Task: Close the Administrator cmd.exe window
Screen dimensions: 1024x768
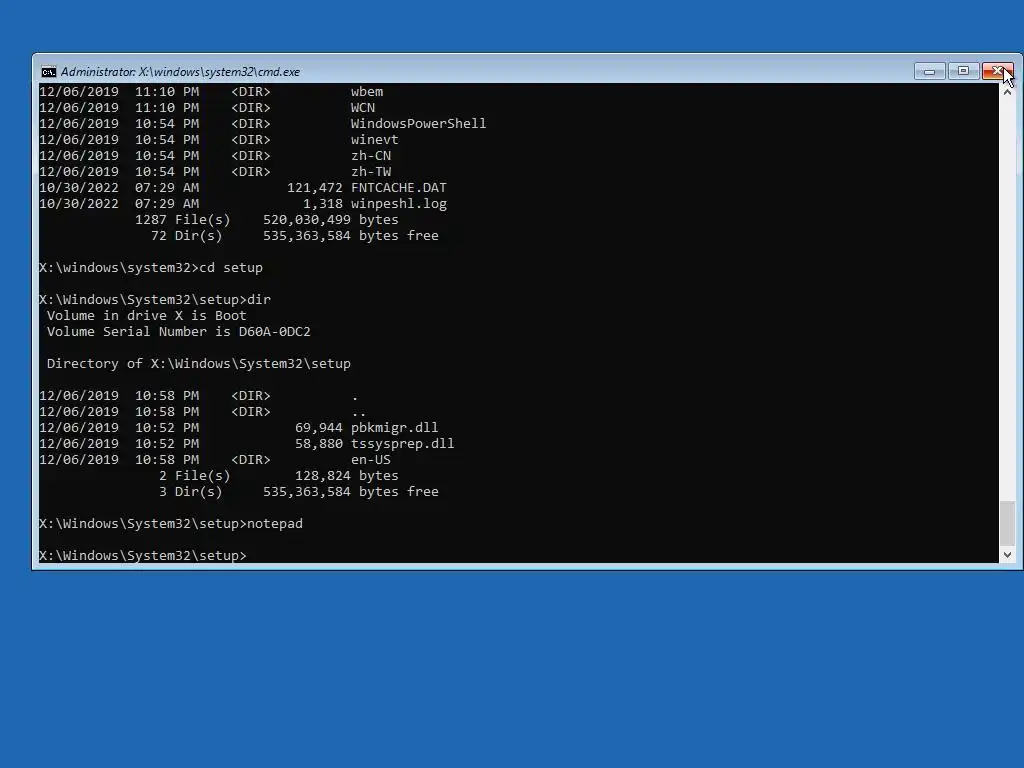Action: pos(998,71)
